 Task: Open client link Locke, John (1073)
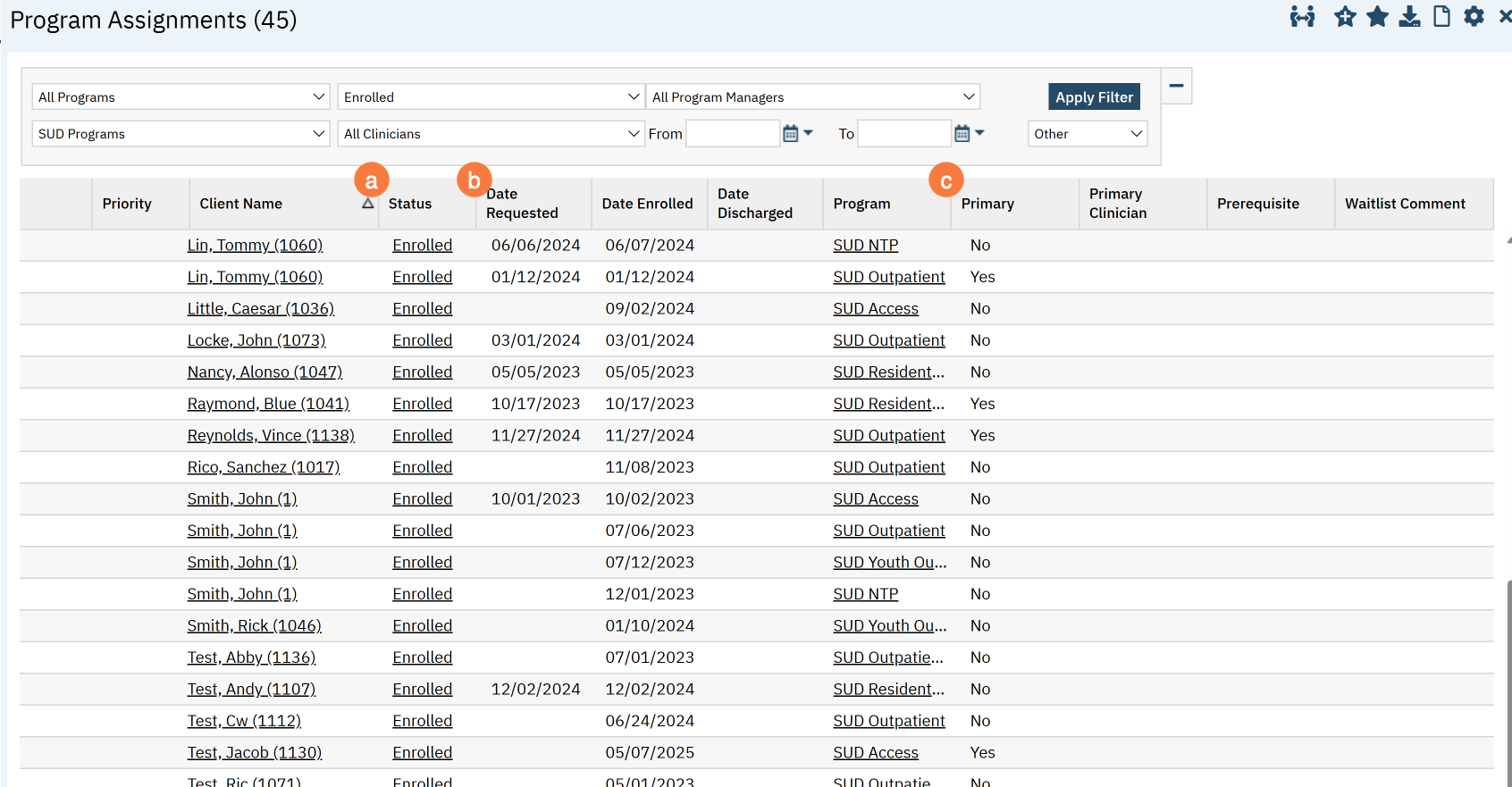point(256,340)
